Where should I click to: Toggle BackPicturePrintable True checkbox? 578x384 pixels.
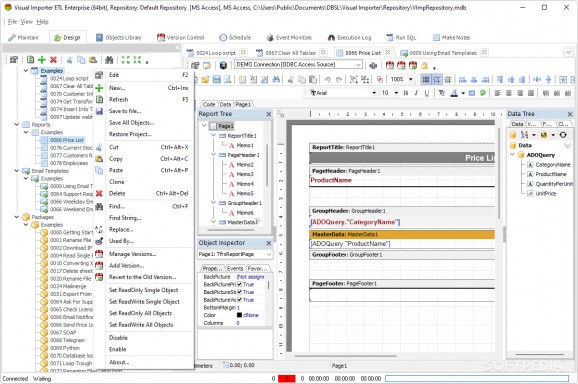tap(240, 284)
